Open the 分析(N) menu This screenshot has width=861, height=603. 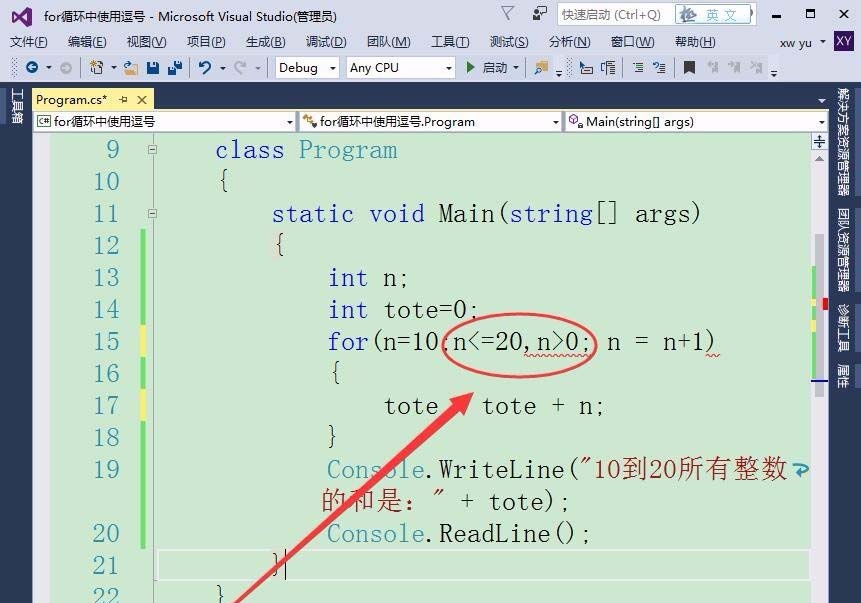(569, 42)
